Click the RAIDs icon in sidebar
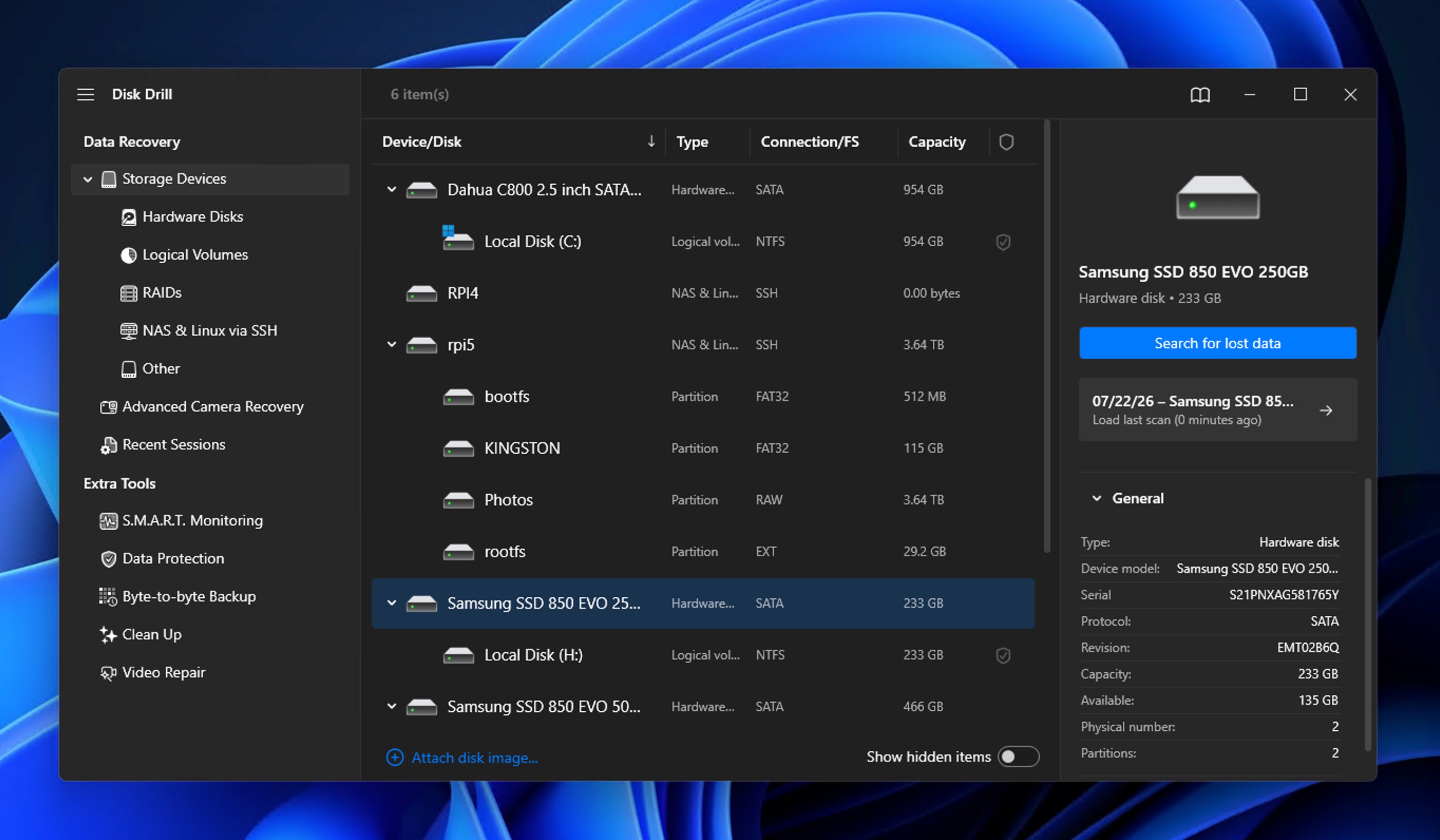This screenshot has height=840, width=1440. click(x=129, y=293)
